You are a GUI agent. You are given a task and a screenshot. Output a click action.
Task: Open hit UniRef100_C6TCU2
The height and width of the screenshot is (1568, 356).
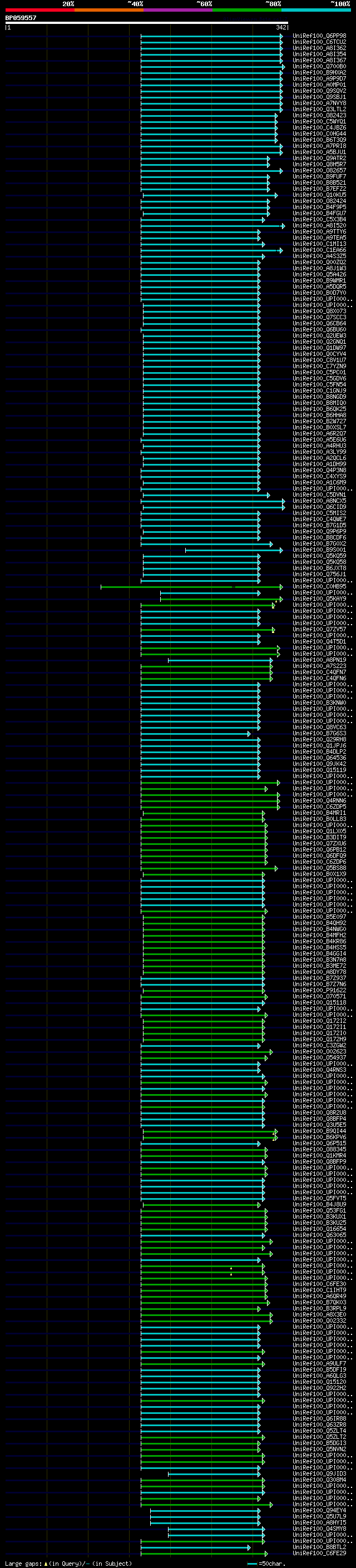pyautogui.click(x=319, y=42)
